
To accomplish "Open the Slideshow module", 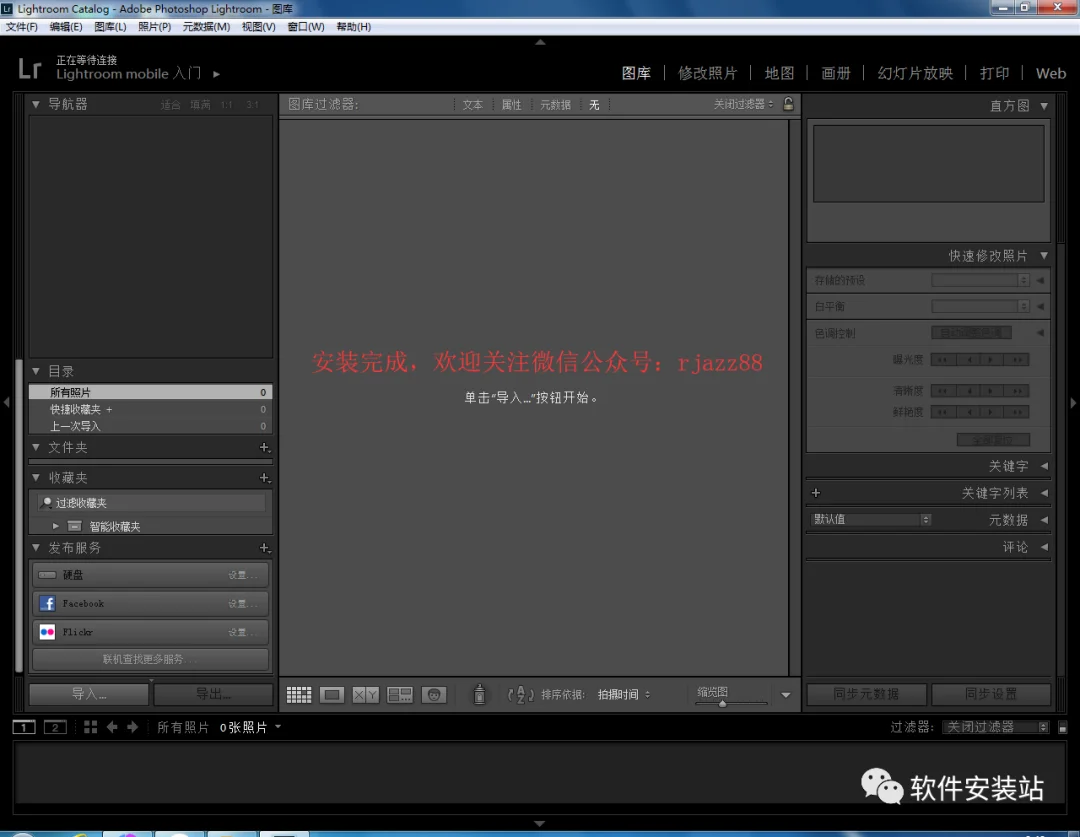I will click(x=915, y=73).
